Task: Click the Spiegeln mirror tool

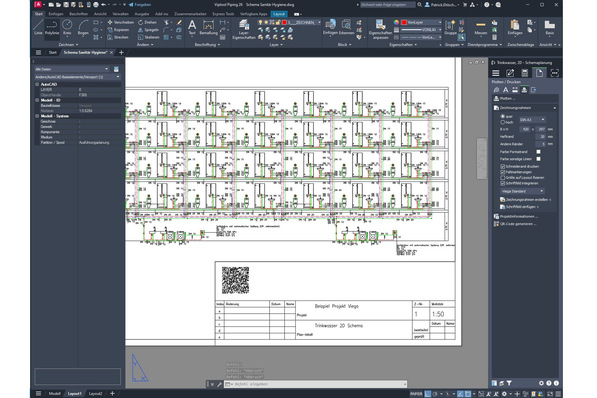Action: pyautogui.click(x=148, y=30)
